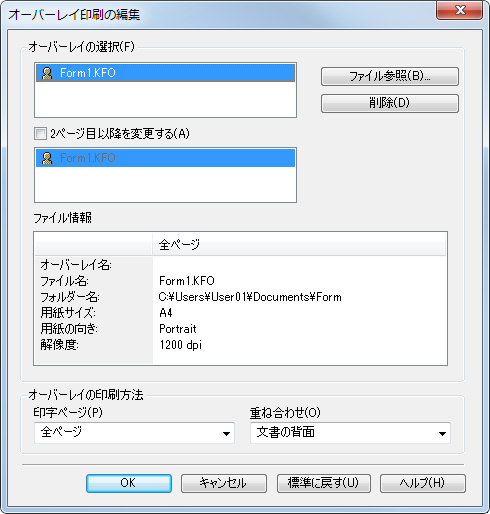Click the folder path C:¥Users¥User01¥Documents¥Form
Screen dimensions: 490x514
coord(250,297)
